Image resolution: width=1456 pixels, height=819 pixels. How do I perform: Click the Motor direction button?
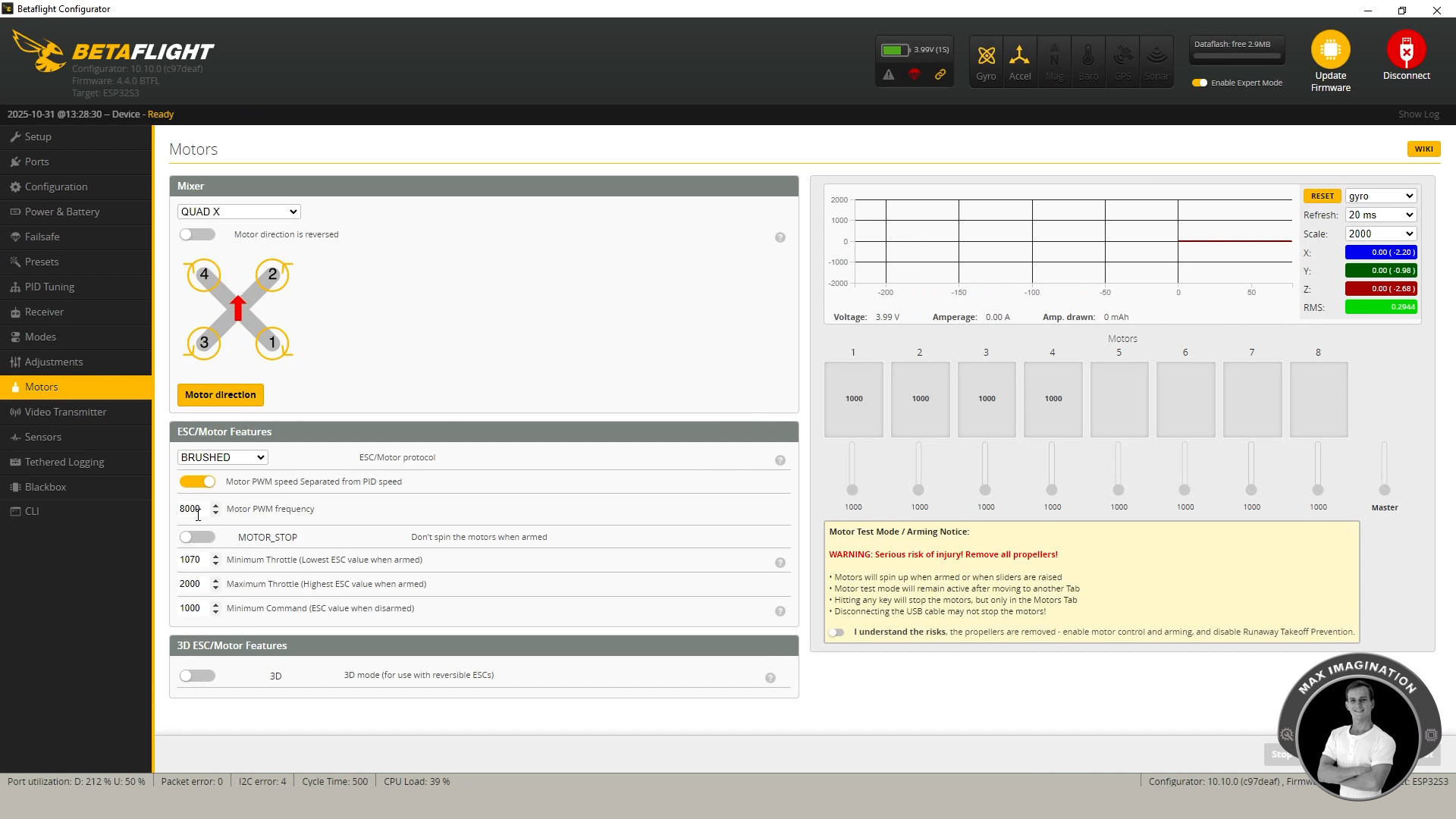click(220, 395)
